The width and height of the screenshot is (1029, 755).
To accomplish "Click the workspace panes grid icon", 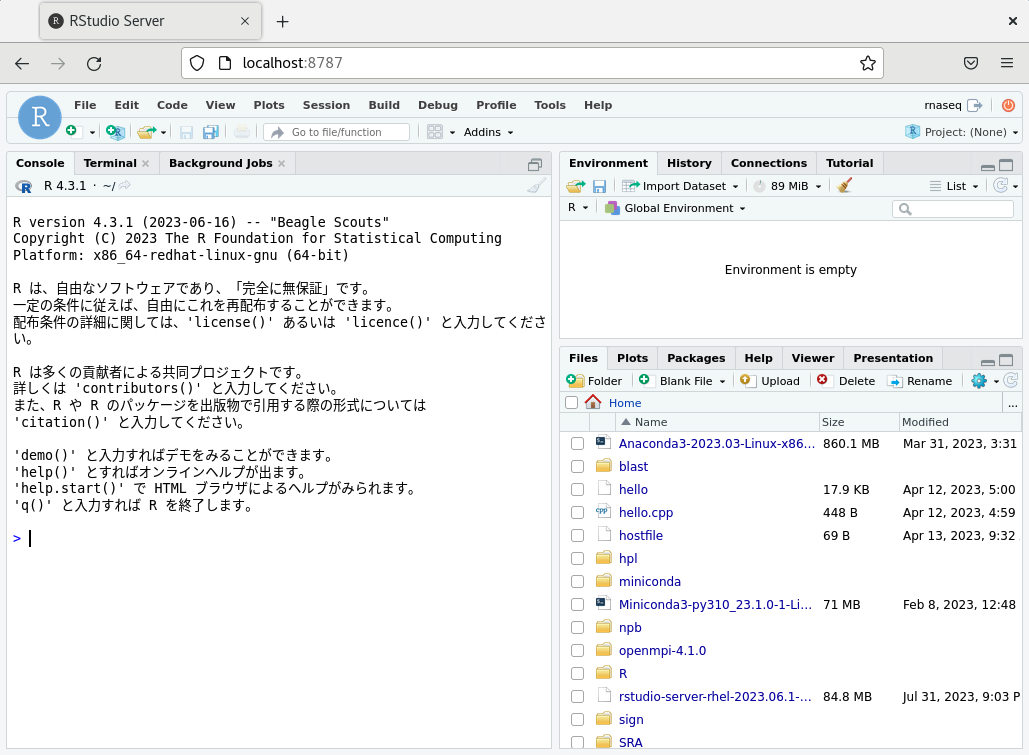I will point(434,132).
